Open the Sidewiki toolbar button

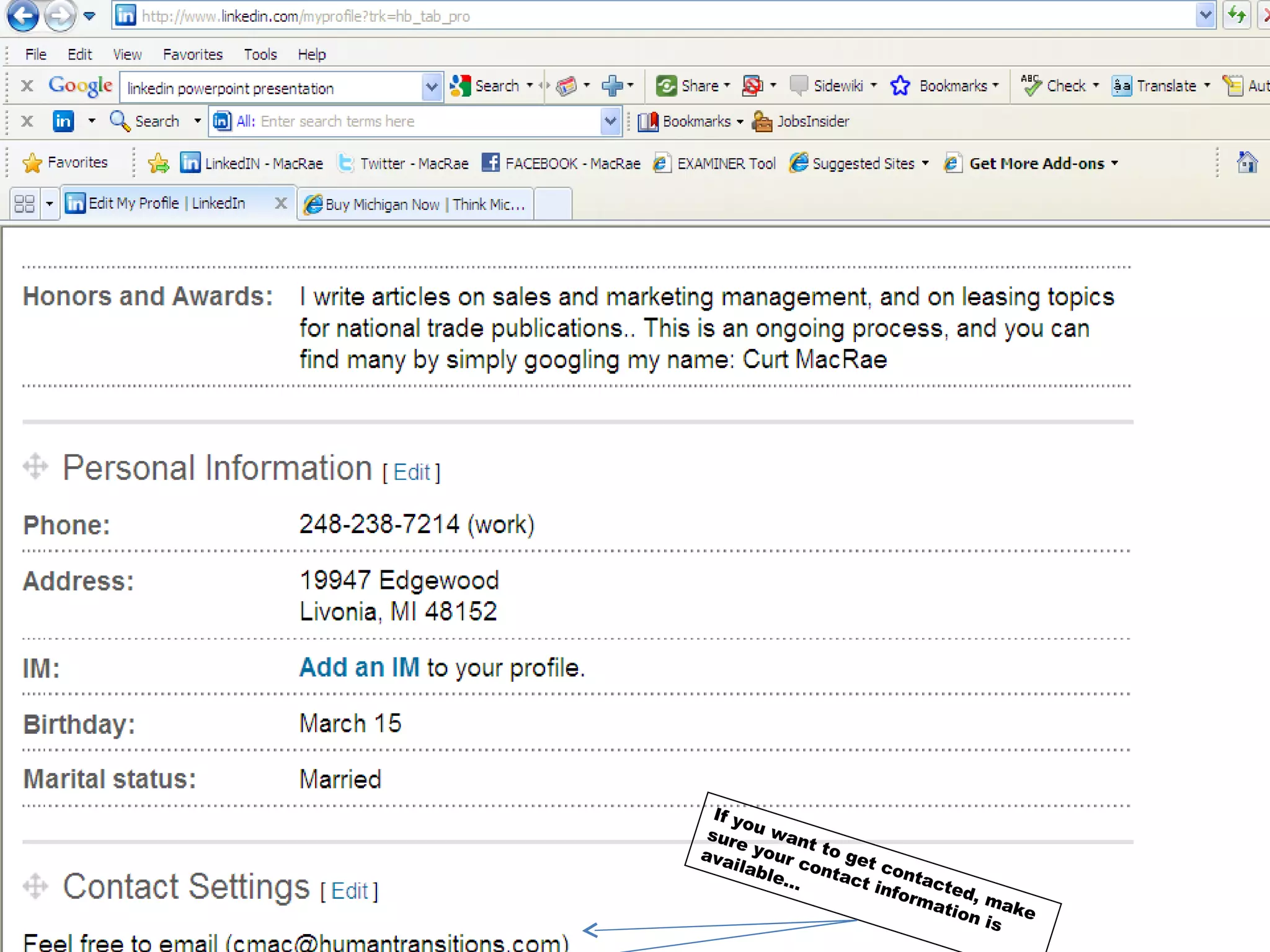827,86
